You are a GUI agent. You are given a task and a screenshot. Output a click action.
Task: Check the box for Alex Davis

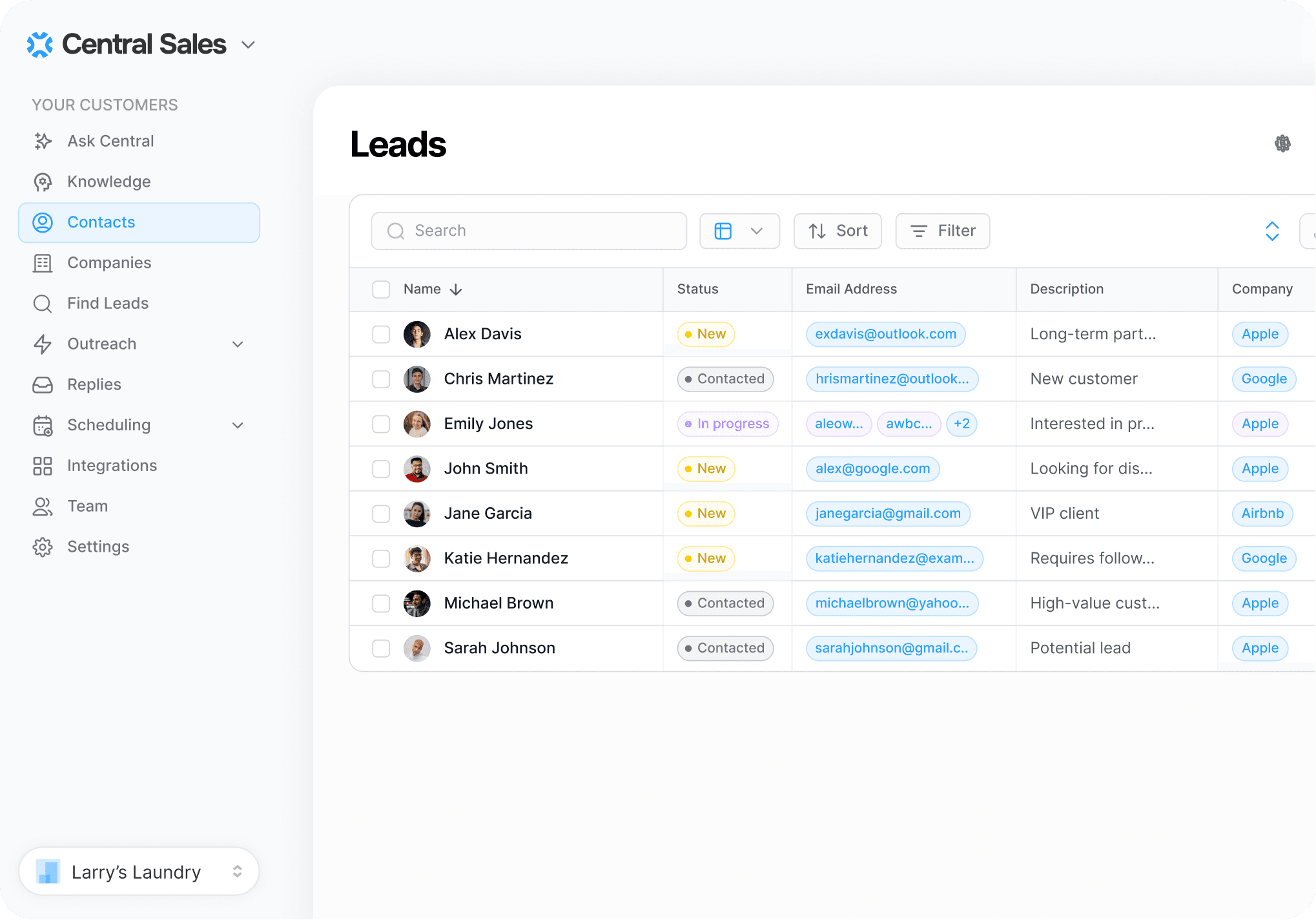point(381,334)
